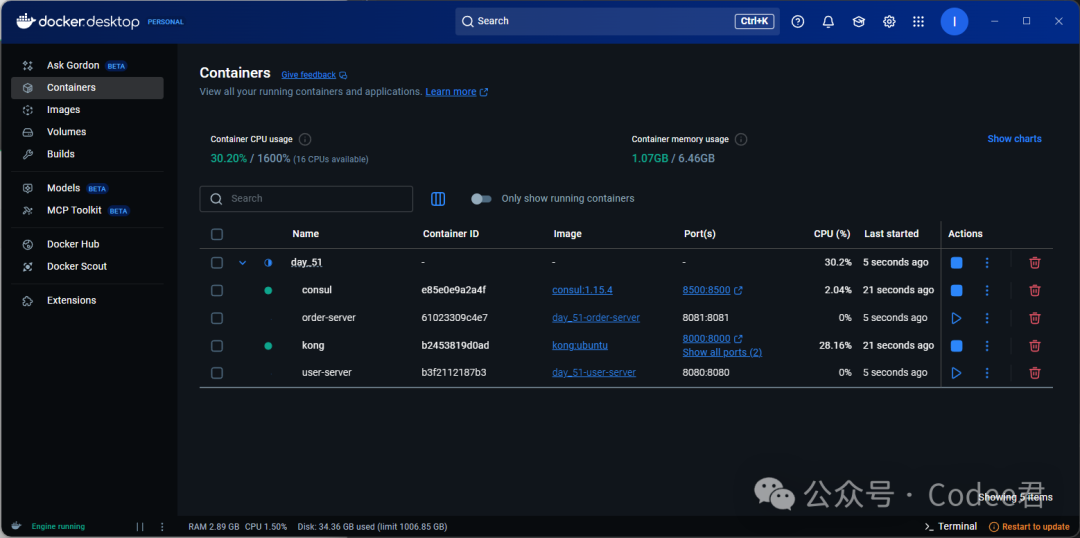Open engine options menu in status bar
1080x538 pixels.
[163, 526]
